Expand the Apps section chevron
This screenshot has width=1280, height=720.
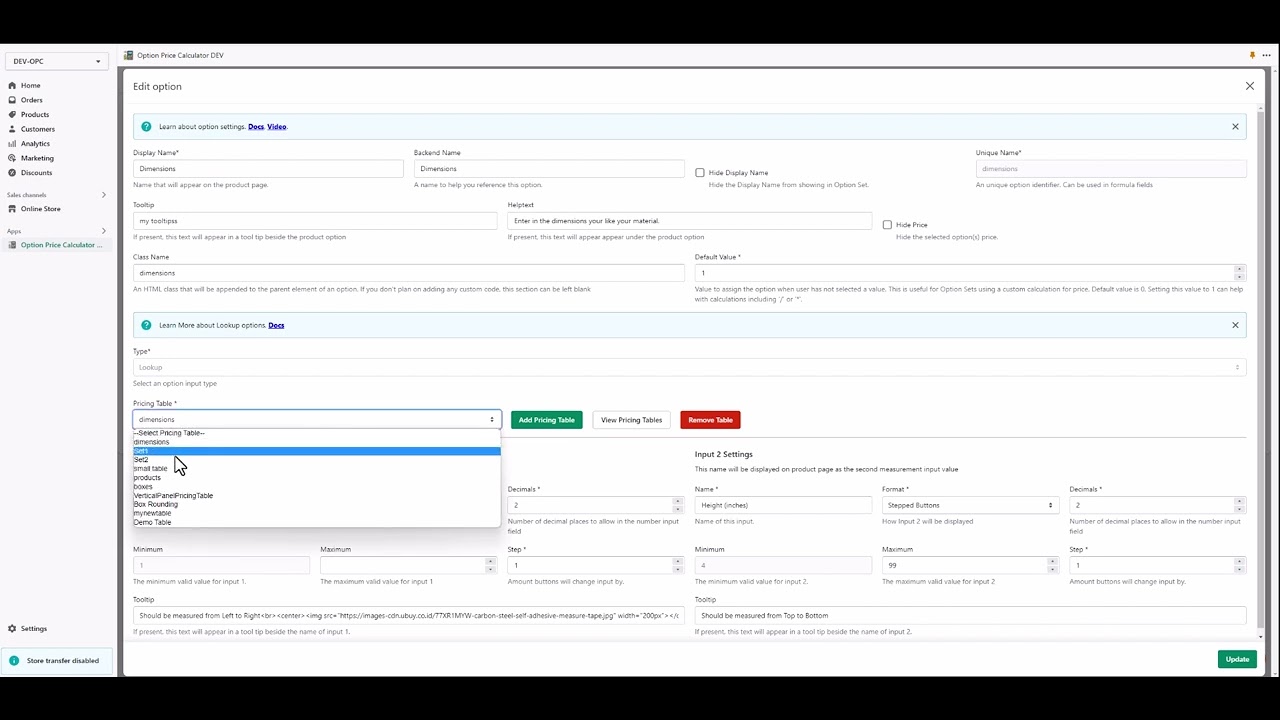[103, 231]
